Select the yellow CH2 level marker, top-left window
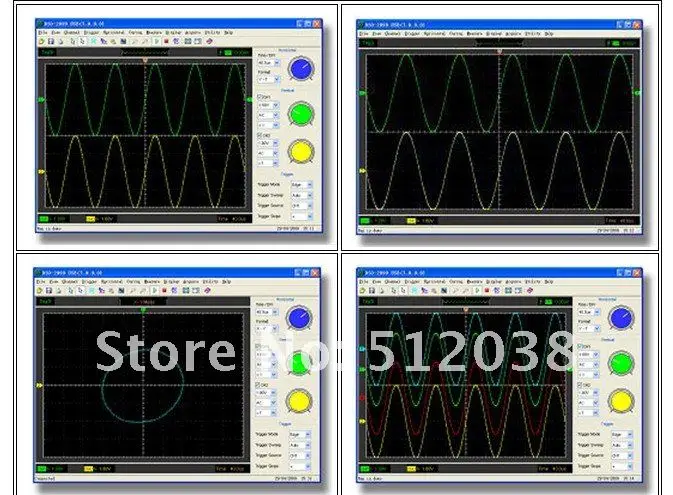The width and height of the screenshot is (673, 495). point(41,171)
